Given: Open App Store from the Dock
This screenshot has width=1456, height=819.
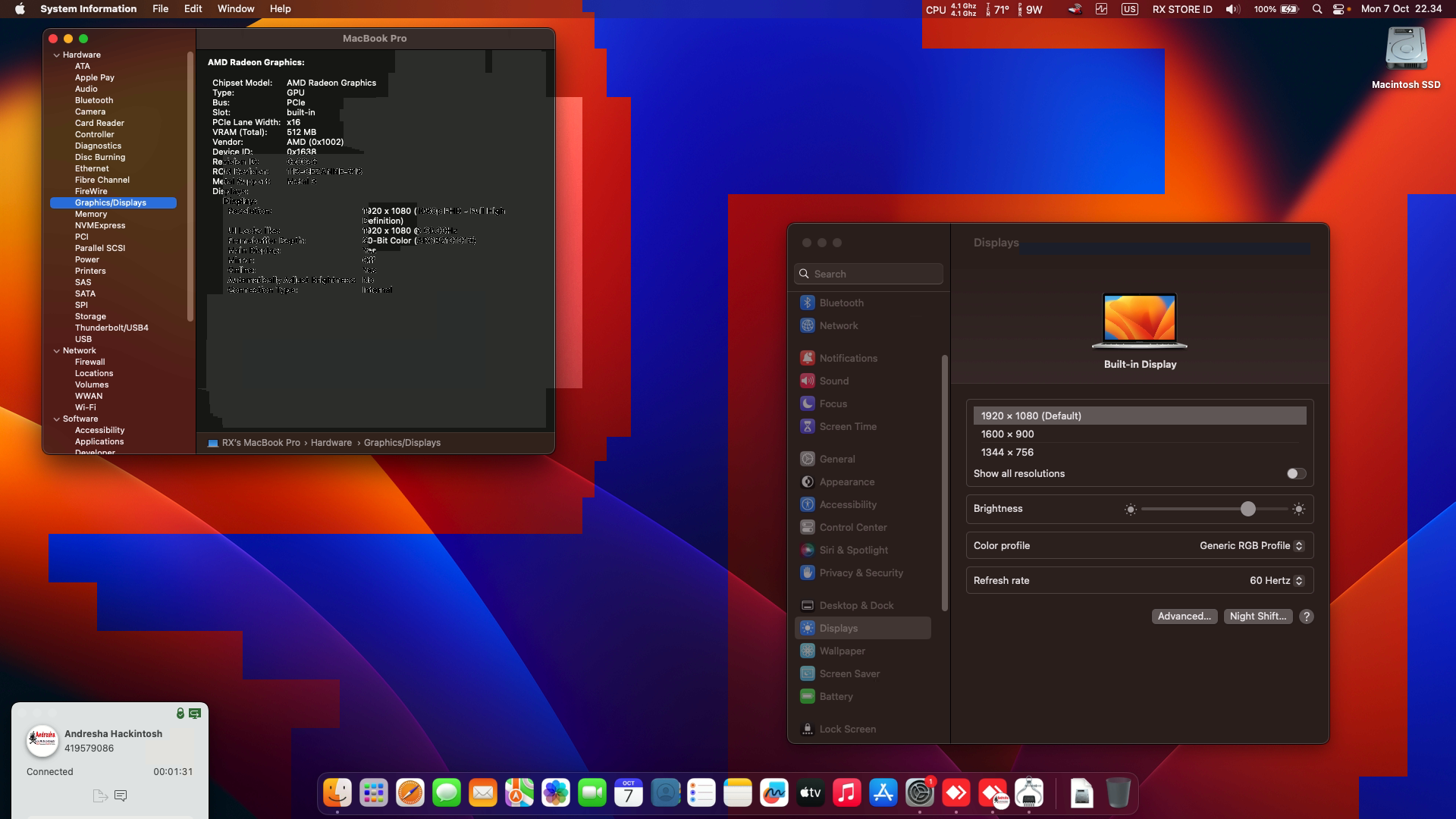Looking at the screenshot, I should pos(883,793).
